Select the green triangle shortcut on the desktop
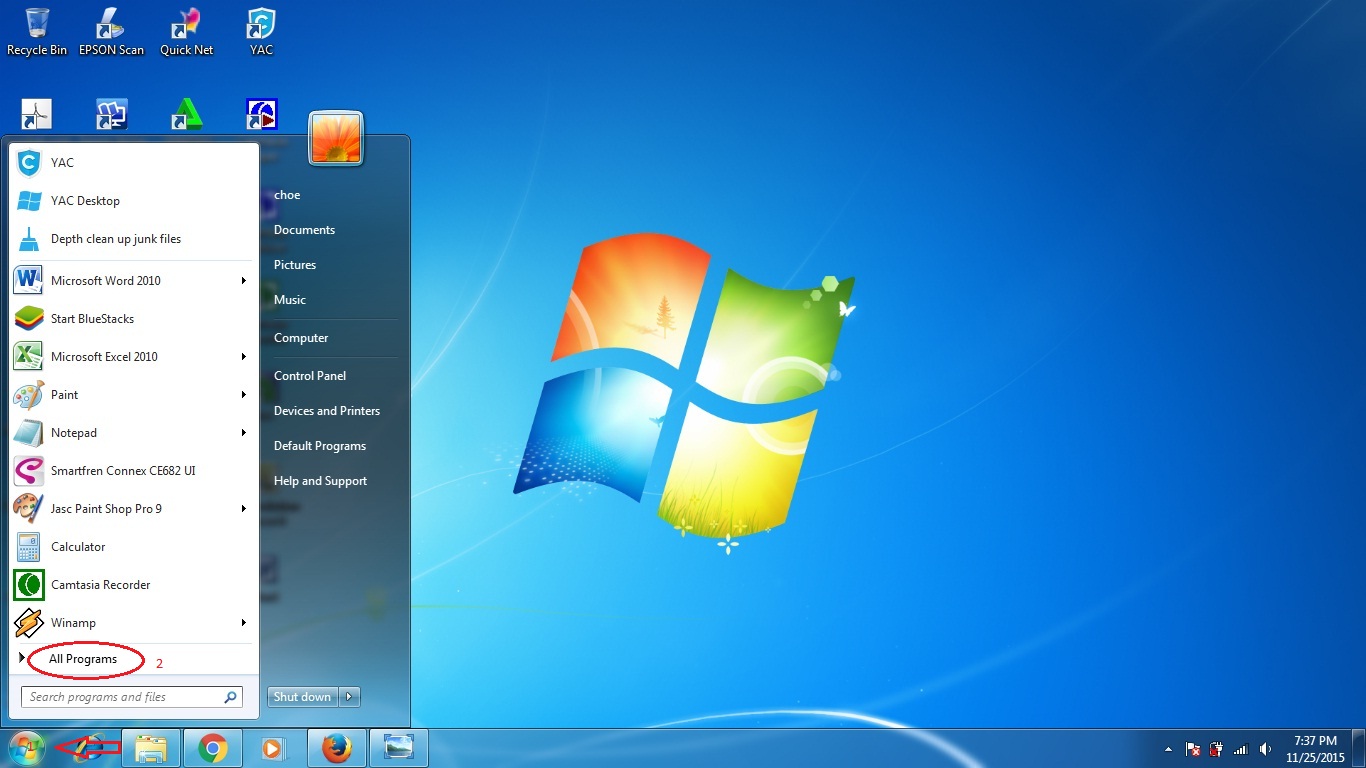 (186, 114)
